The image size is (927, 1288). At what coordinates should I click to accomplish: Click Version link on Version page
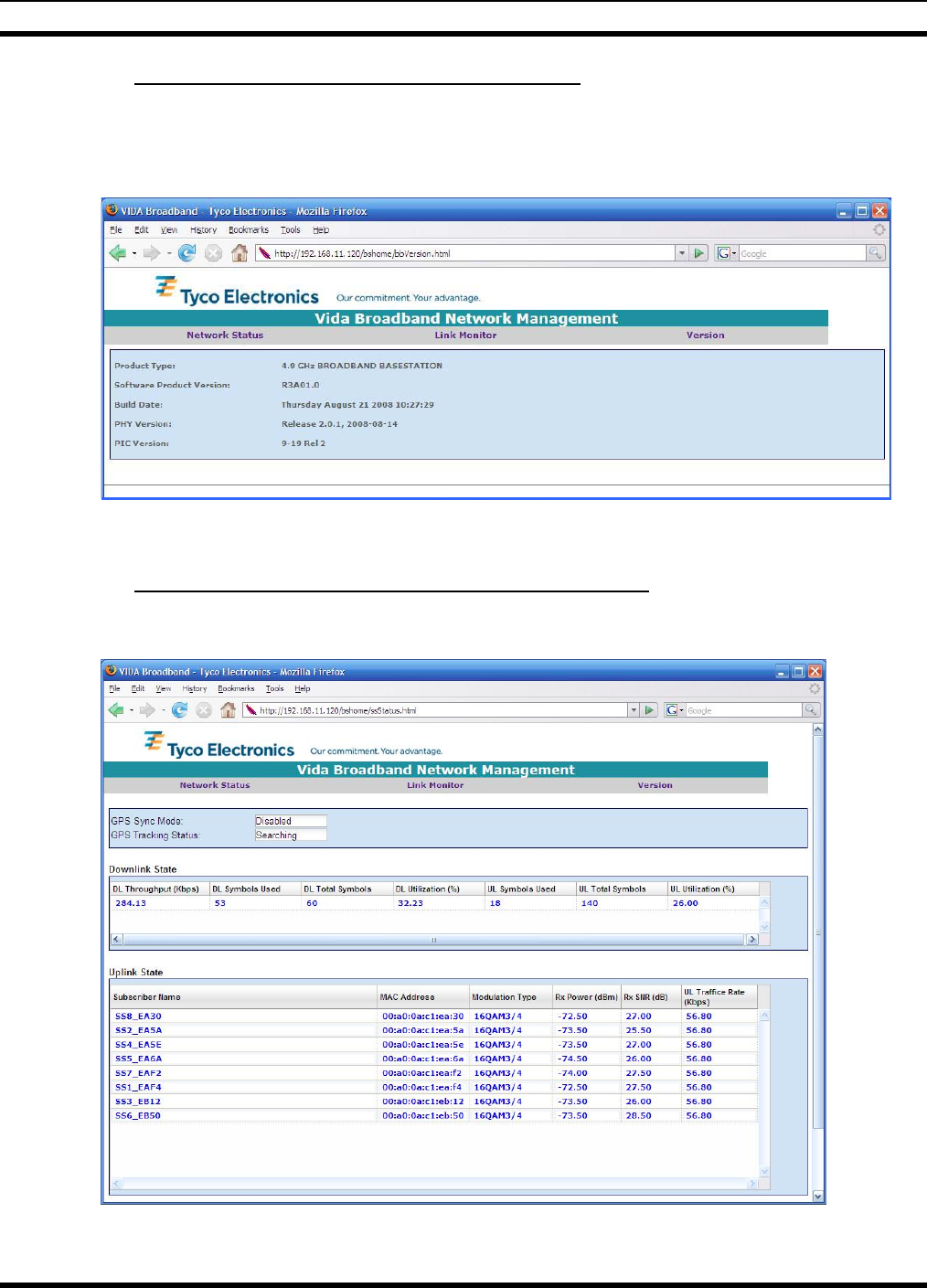[x=705, y=335]
